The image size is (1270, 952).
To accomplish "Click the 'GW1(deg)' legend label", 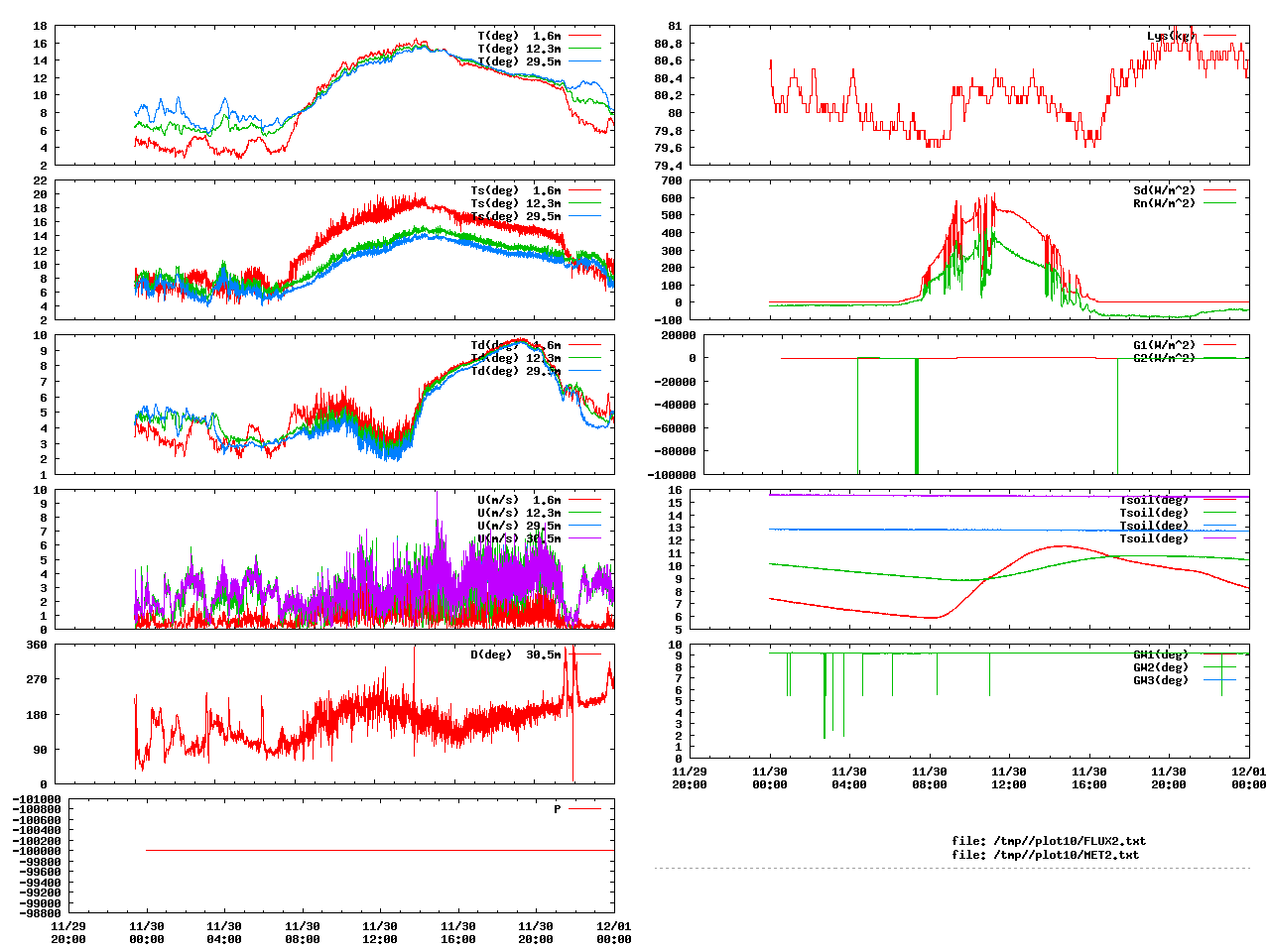I will click(1160, 654).
